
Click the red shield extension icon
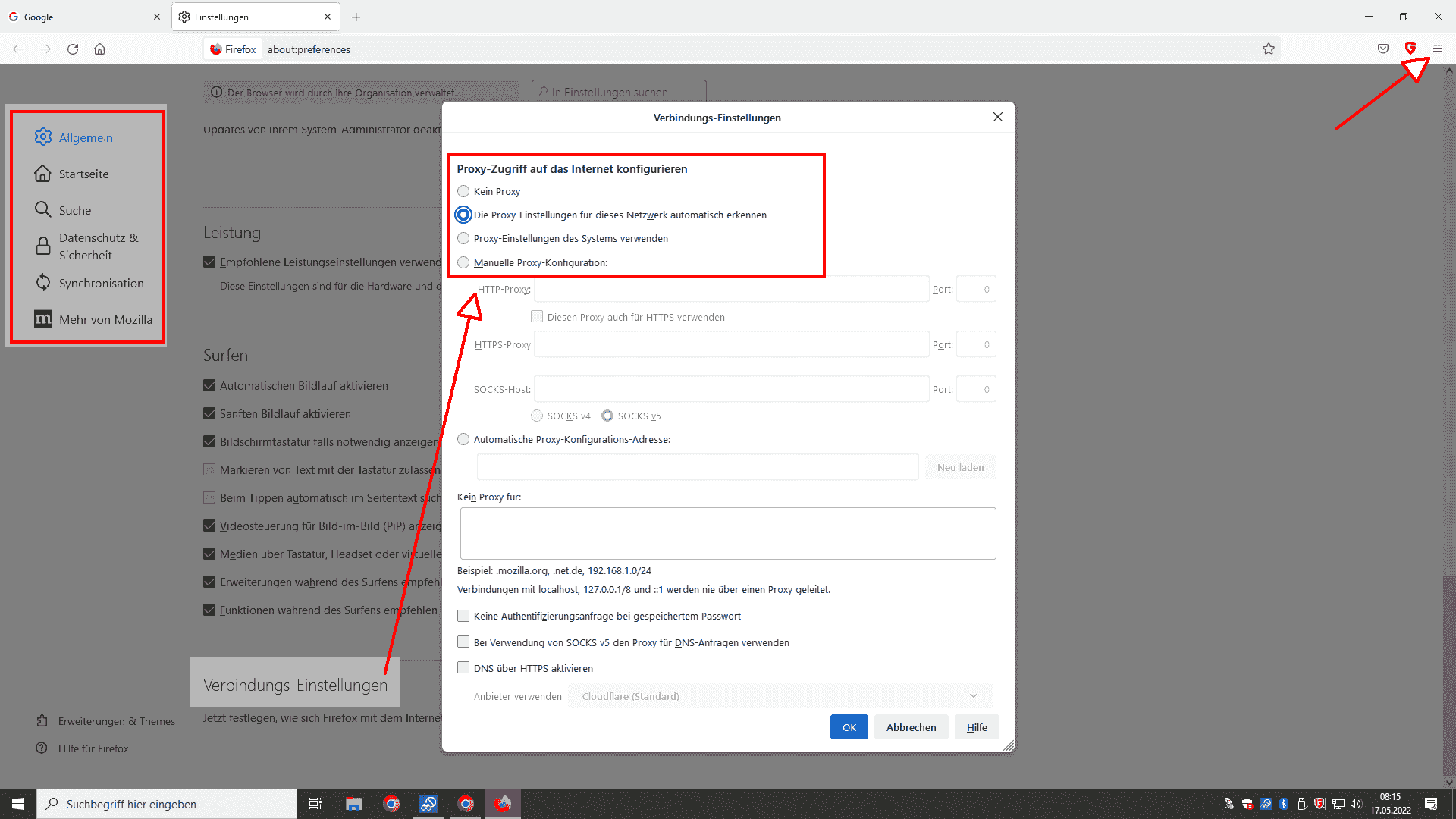[1410, 49]
